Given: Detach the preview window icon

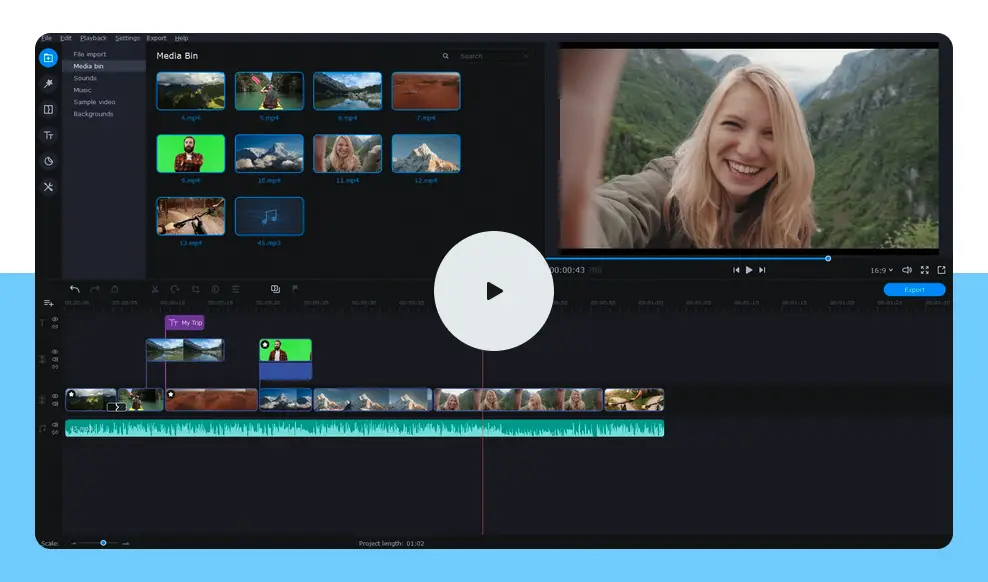Looking at the screenshot, I should (x=941, y=270).
